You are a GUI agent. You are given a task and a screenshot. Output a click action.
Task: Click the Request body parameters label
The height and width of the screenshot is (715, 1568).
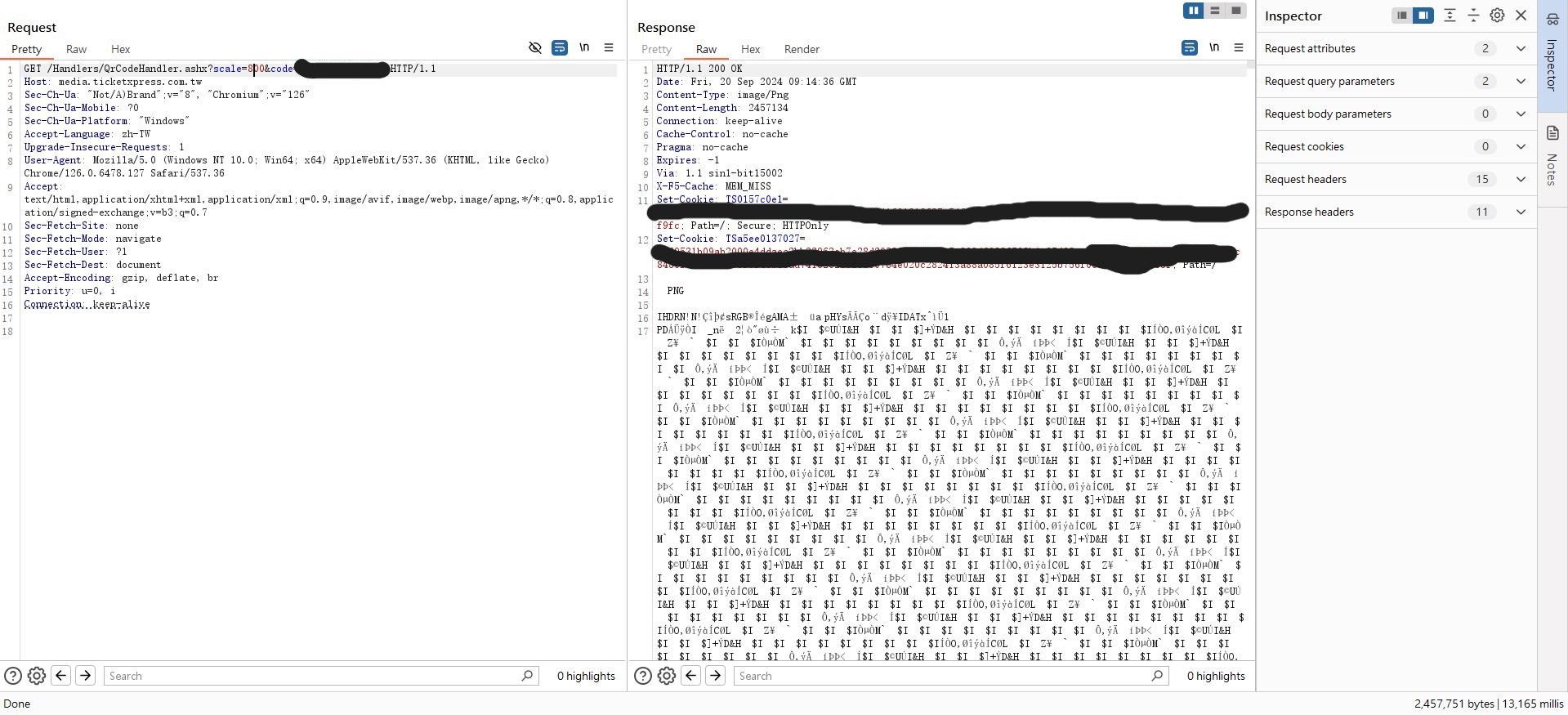coord(1328,114)
